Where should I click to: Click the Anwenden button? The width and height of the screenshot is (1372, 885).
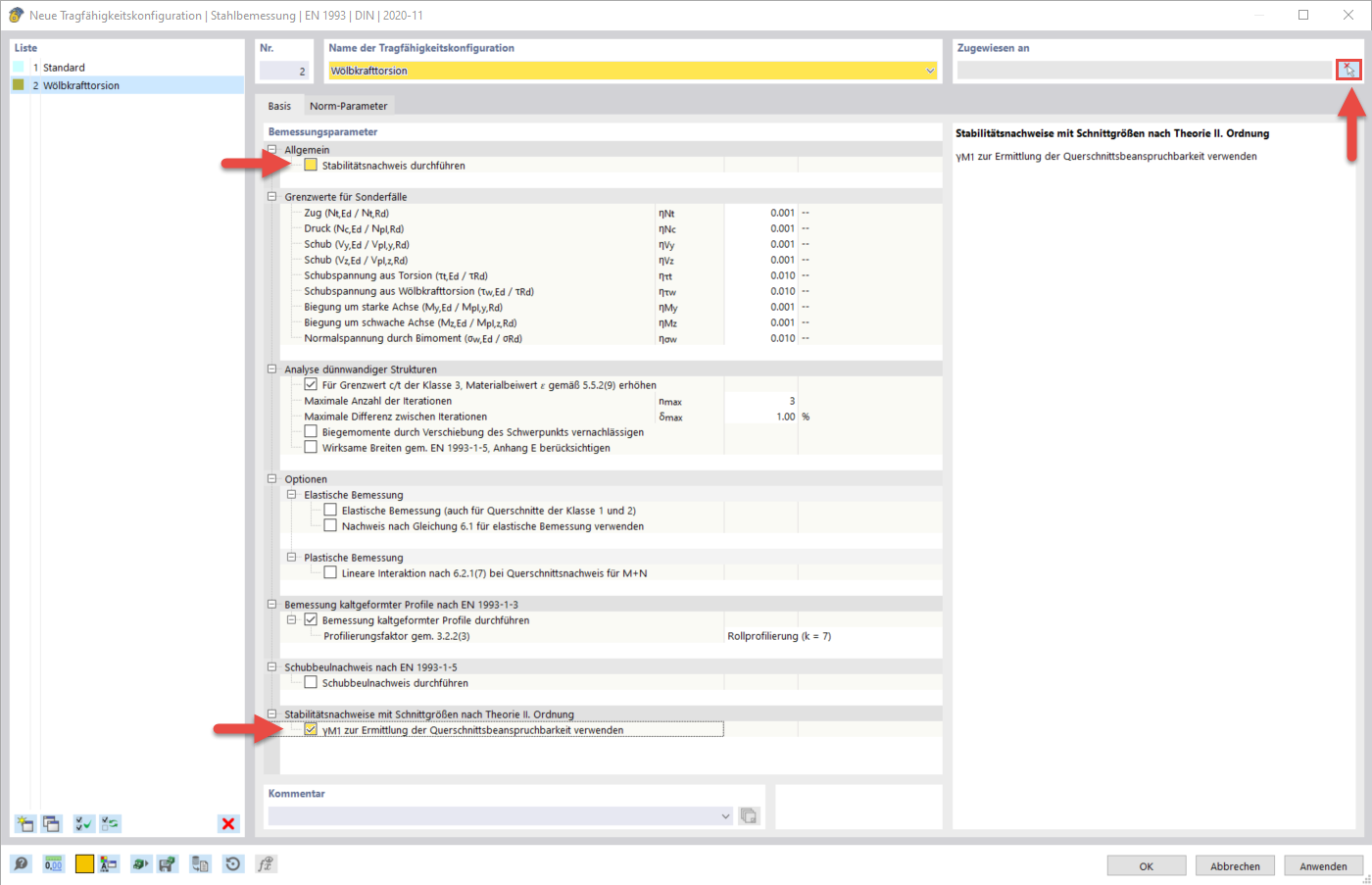(x=1323, y=866)
